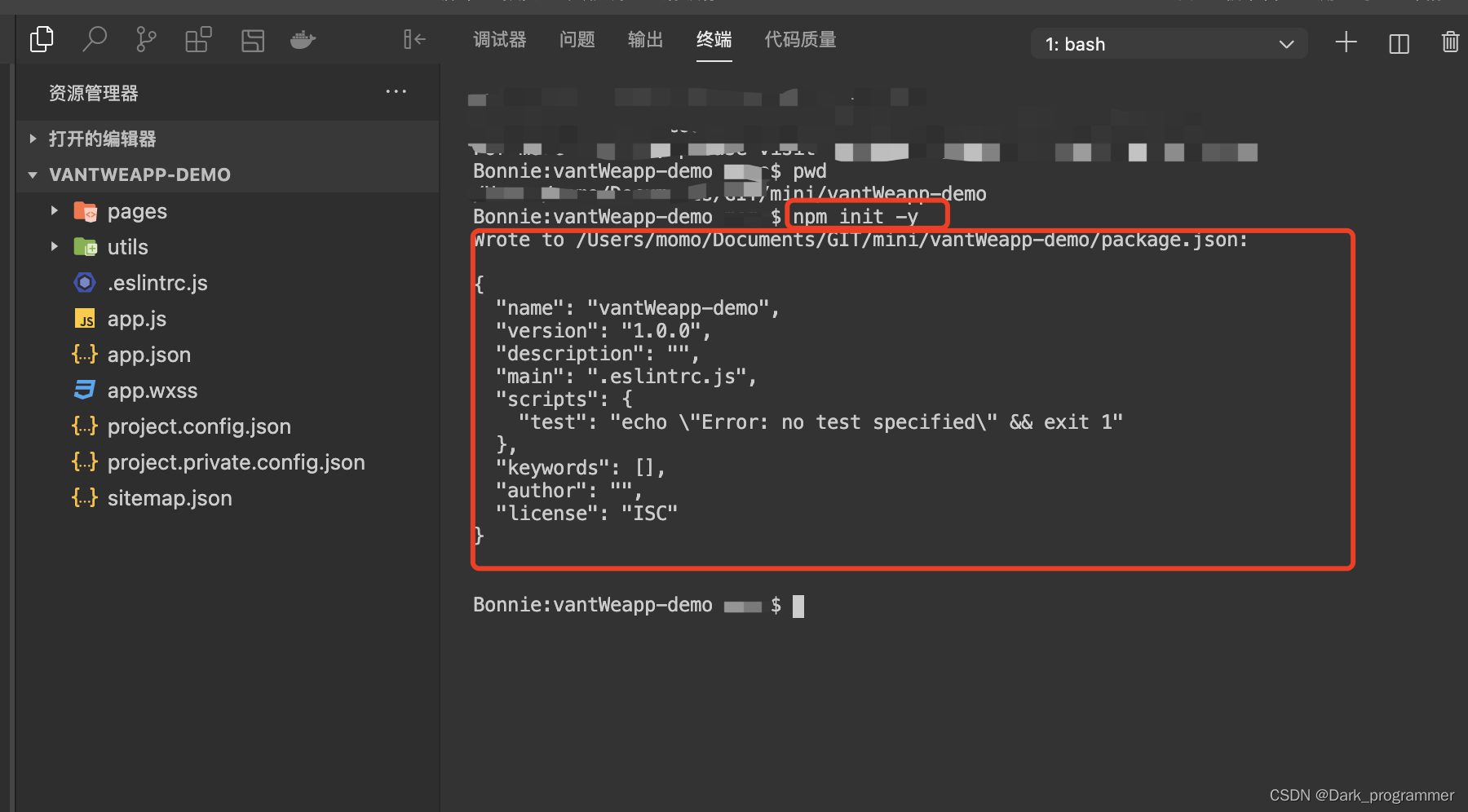Viewport: 1468px width, 812px height.
Task: Open the '1: bash' terminal dropdown
Action: pyautogui.click(x=1170, y=44)
